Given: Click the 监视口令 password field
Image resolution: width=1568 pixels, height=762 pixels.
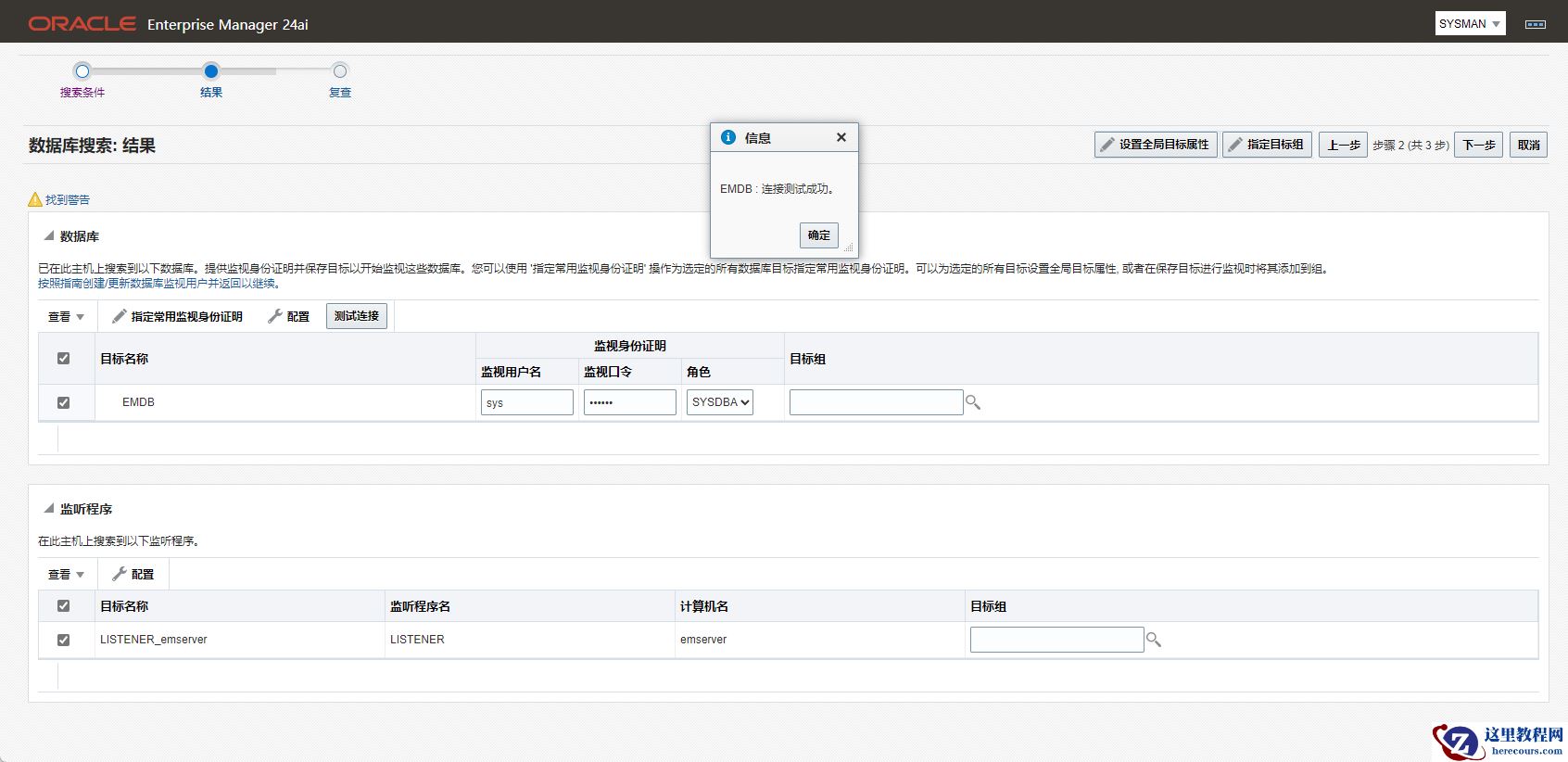Looking at the screenshot, I should [630, 402].
